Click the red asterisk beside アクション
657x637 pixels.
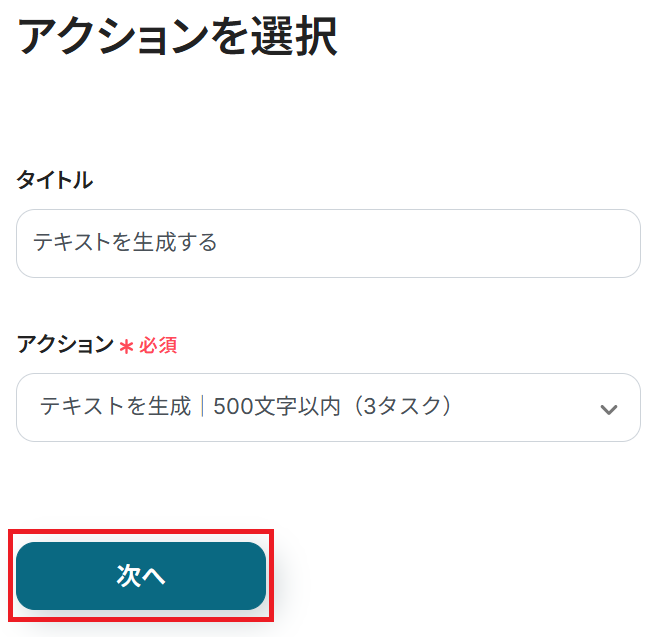[x=126, y=347]
